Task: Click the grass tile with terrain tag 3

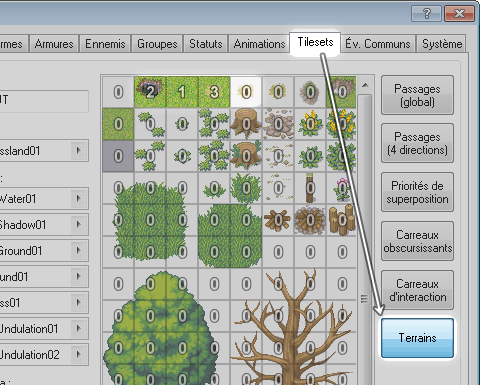Action: (x=214, y=92)
